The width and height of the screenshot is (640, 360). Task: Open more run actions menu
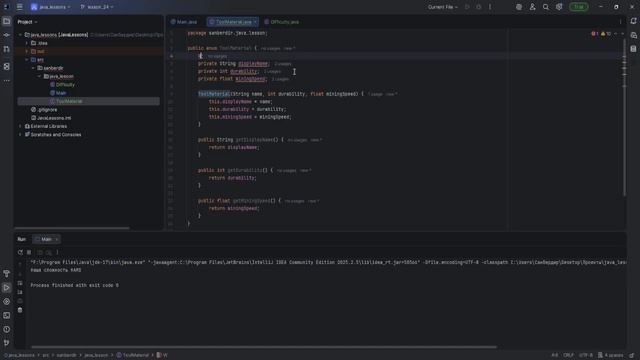click(490, 7)
